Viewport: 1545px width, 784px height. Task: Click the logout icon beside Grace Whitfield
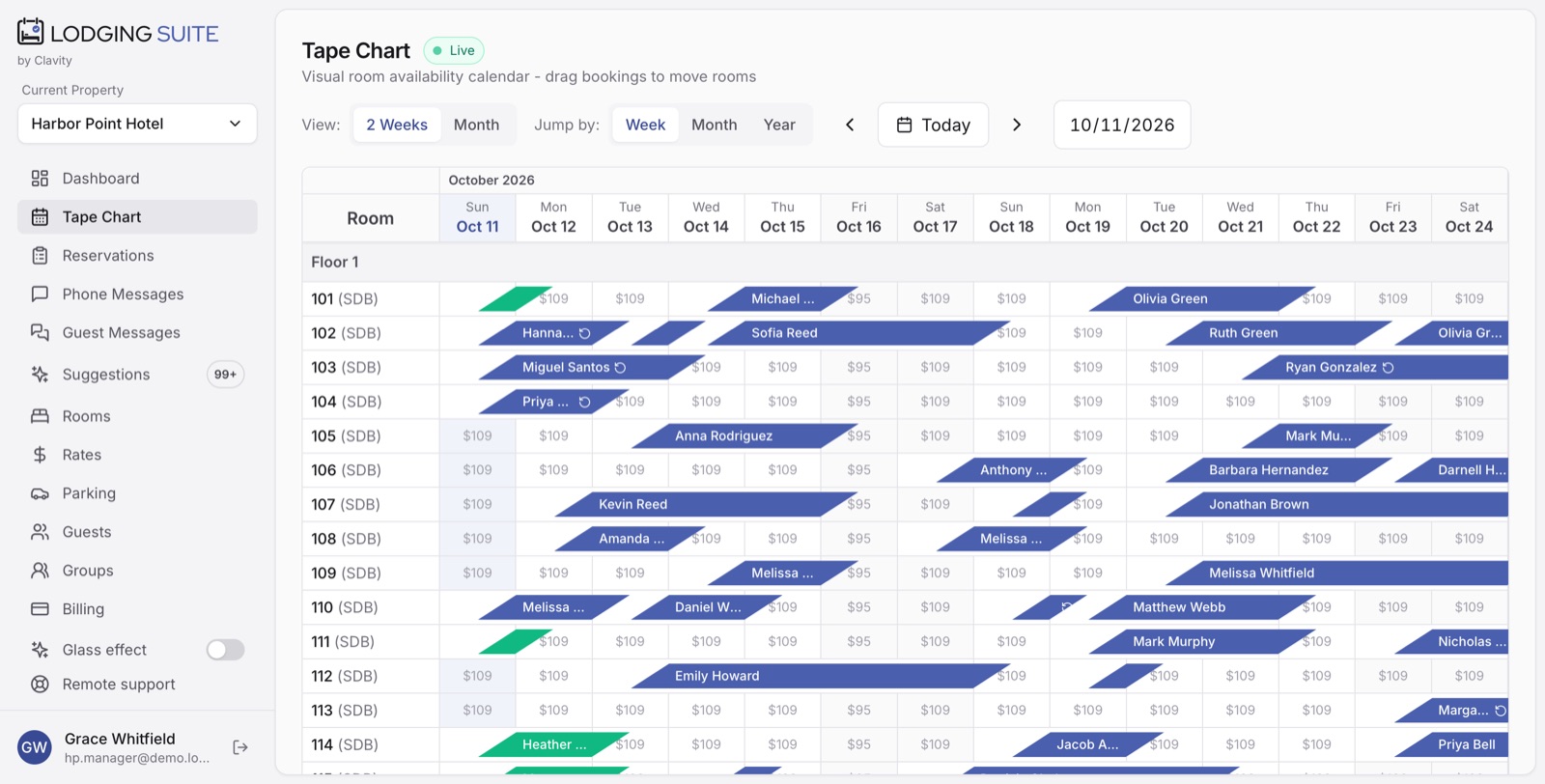(x=240, y=747)
